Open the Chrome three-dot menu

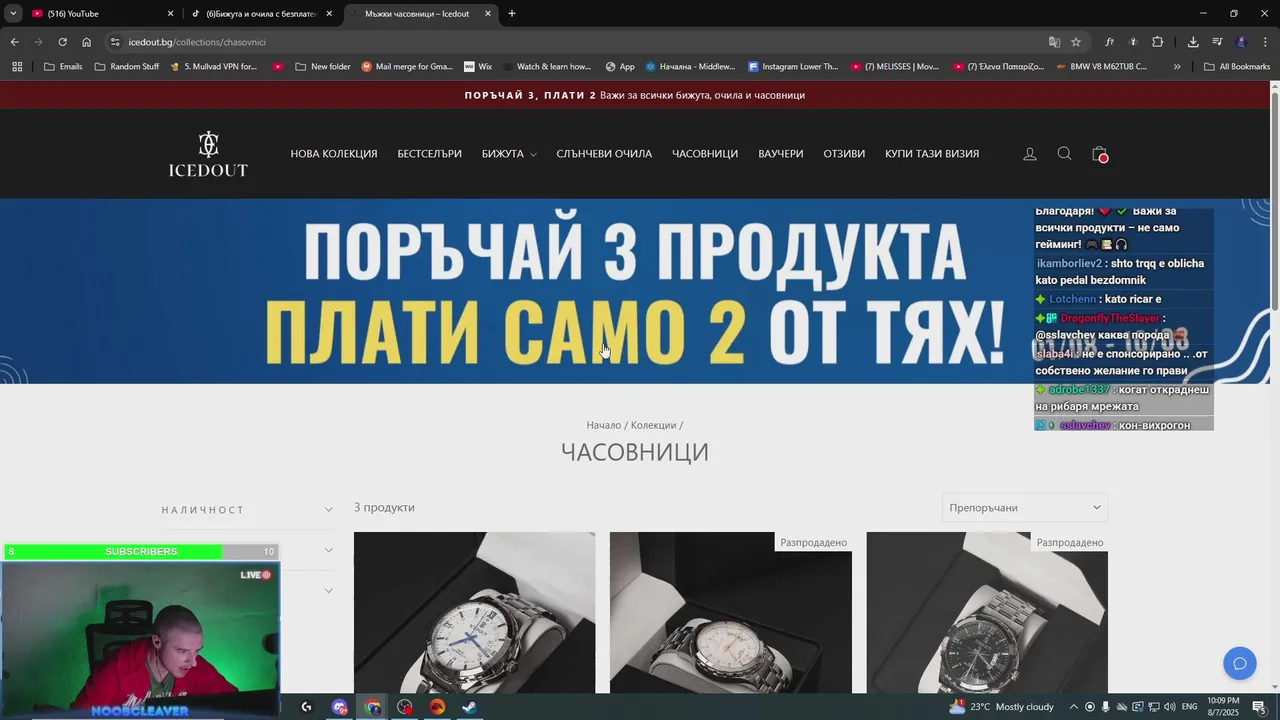click(1265, 42)
